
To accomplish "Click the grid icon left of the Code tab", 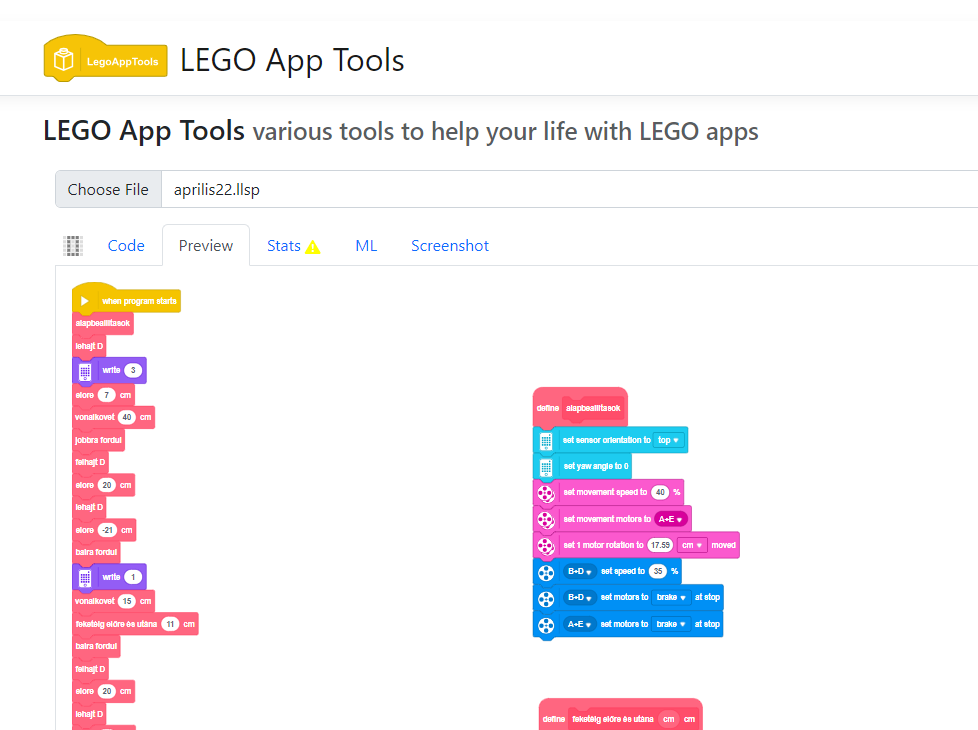I will 72,245.
